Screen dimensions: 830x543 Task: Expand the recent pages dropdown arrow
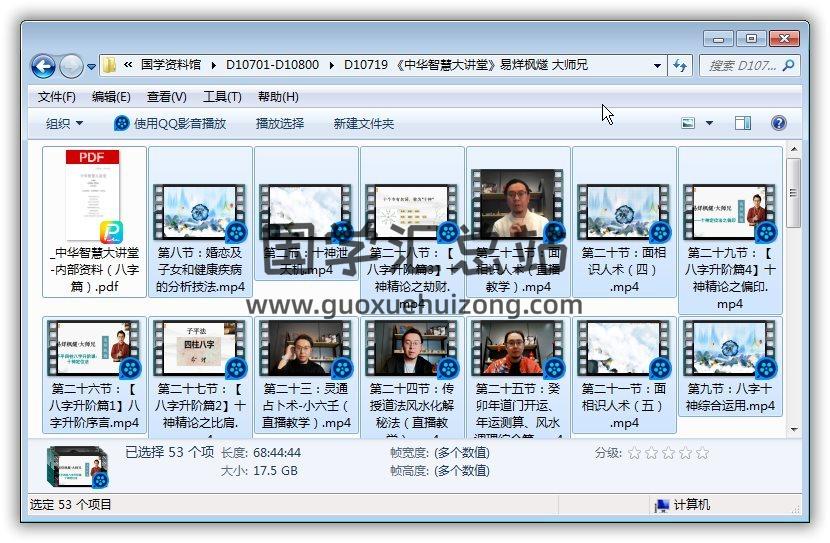91,67
